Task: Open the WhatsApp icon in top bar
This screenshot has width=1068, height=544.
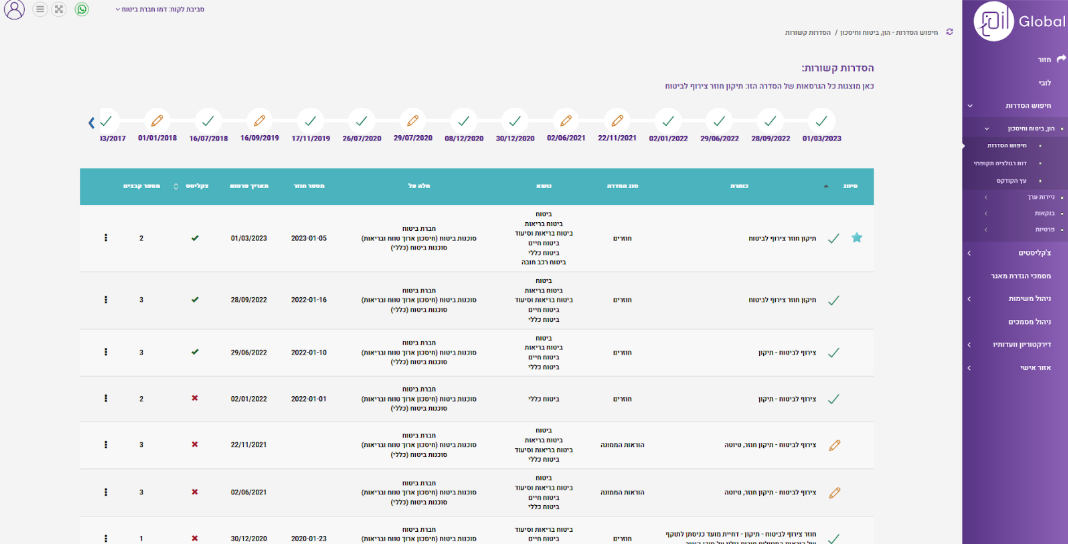Action: pos(82,9)
